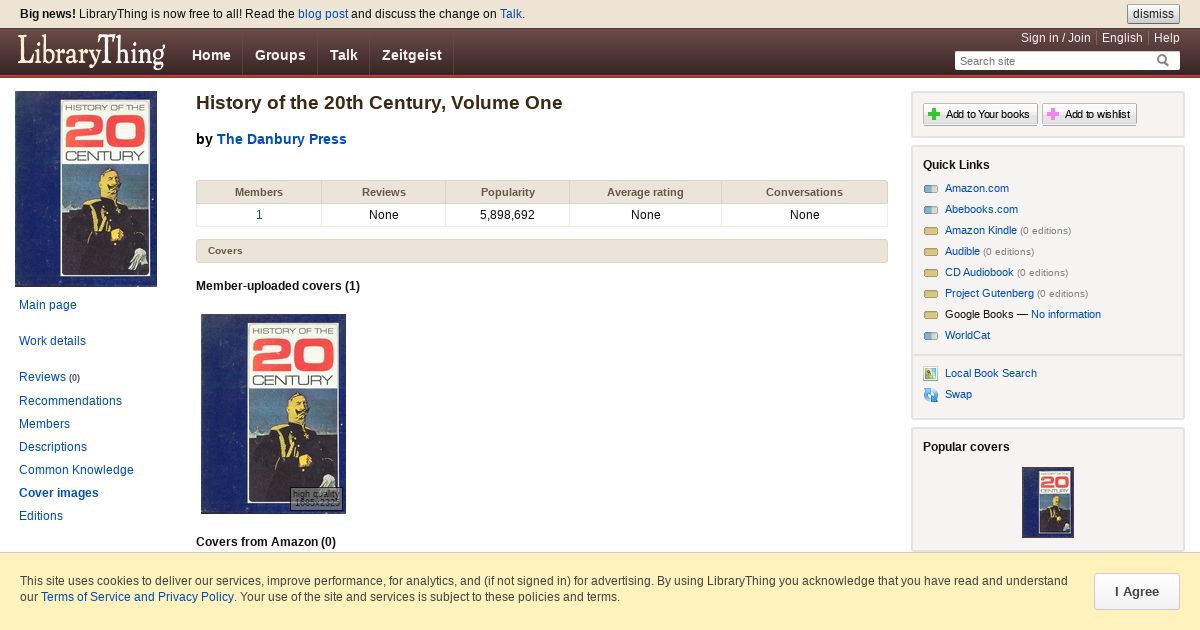Click the icon beside Audible

click(x=931, y=252)
